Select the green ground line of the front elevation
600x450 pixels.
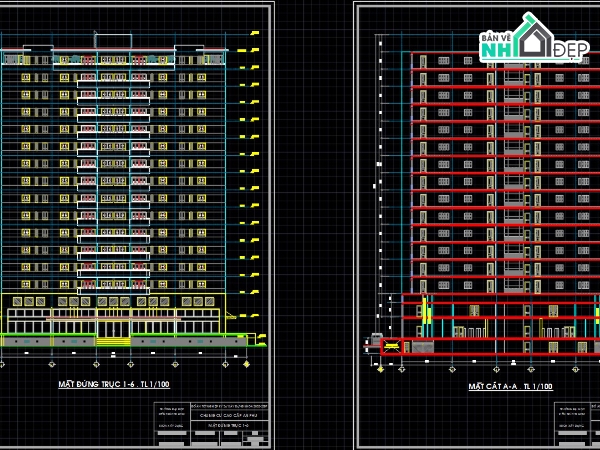[x=122, y=335]
